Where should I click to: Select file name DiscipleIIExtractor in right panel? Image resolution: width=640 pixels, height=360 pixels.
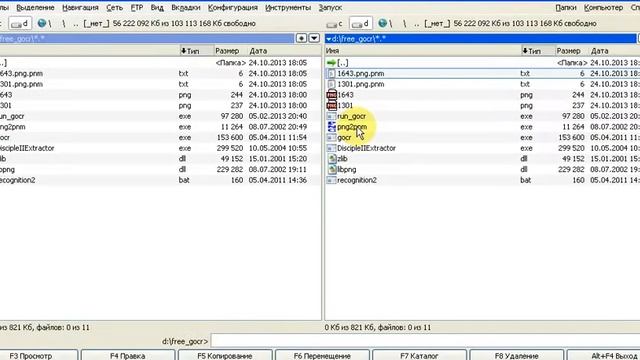[x=366, y=148]
